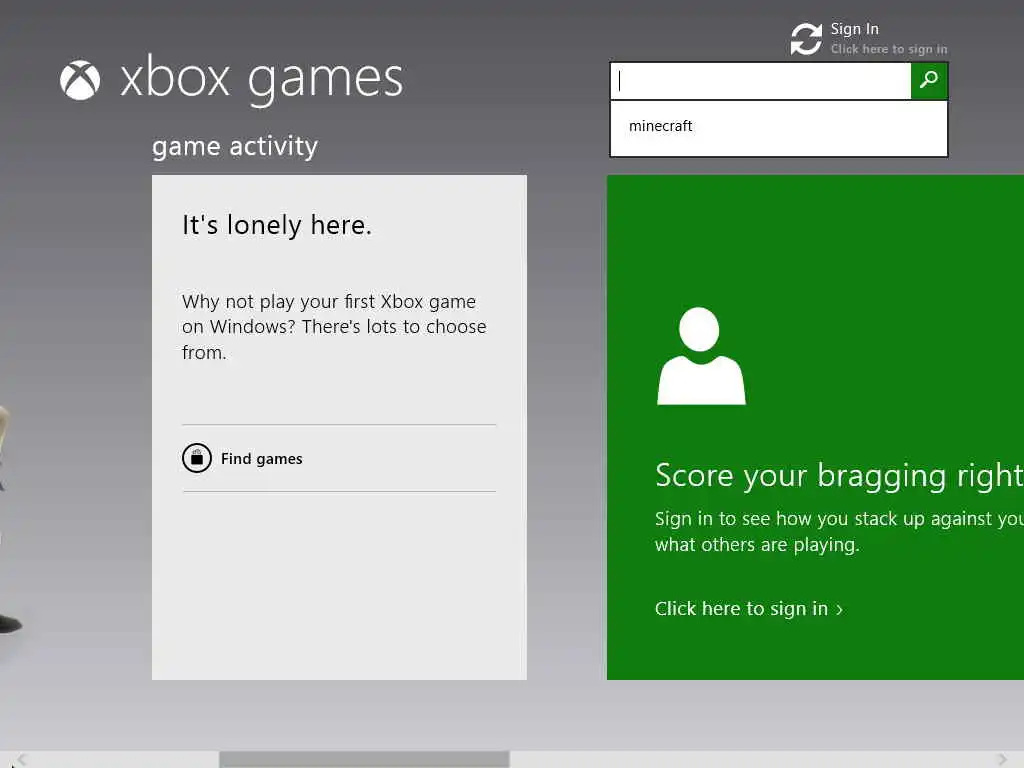
Task: Click the white user silhouette icon
Action: tap(701, 356)
